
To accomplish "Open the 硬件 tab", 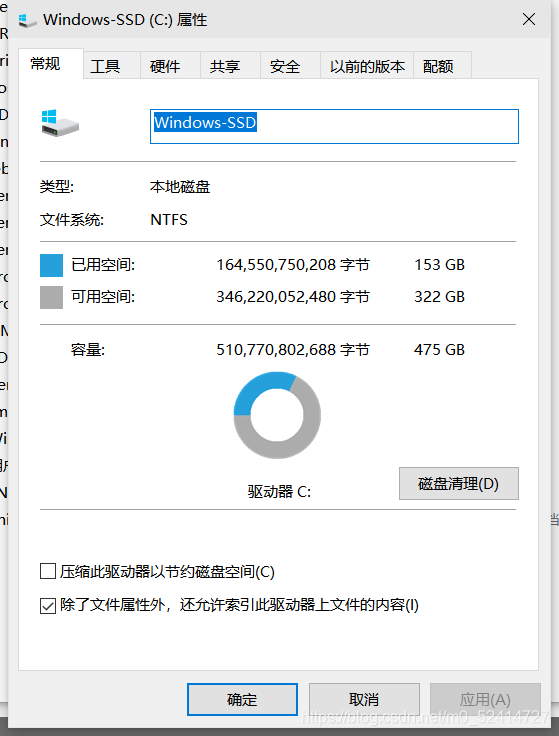I will click(x=170, y=66).
